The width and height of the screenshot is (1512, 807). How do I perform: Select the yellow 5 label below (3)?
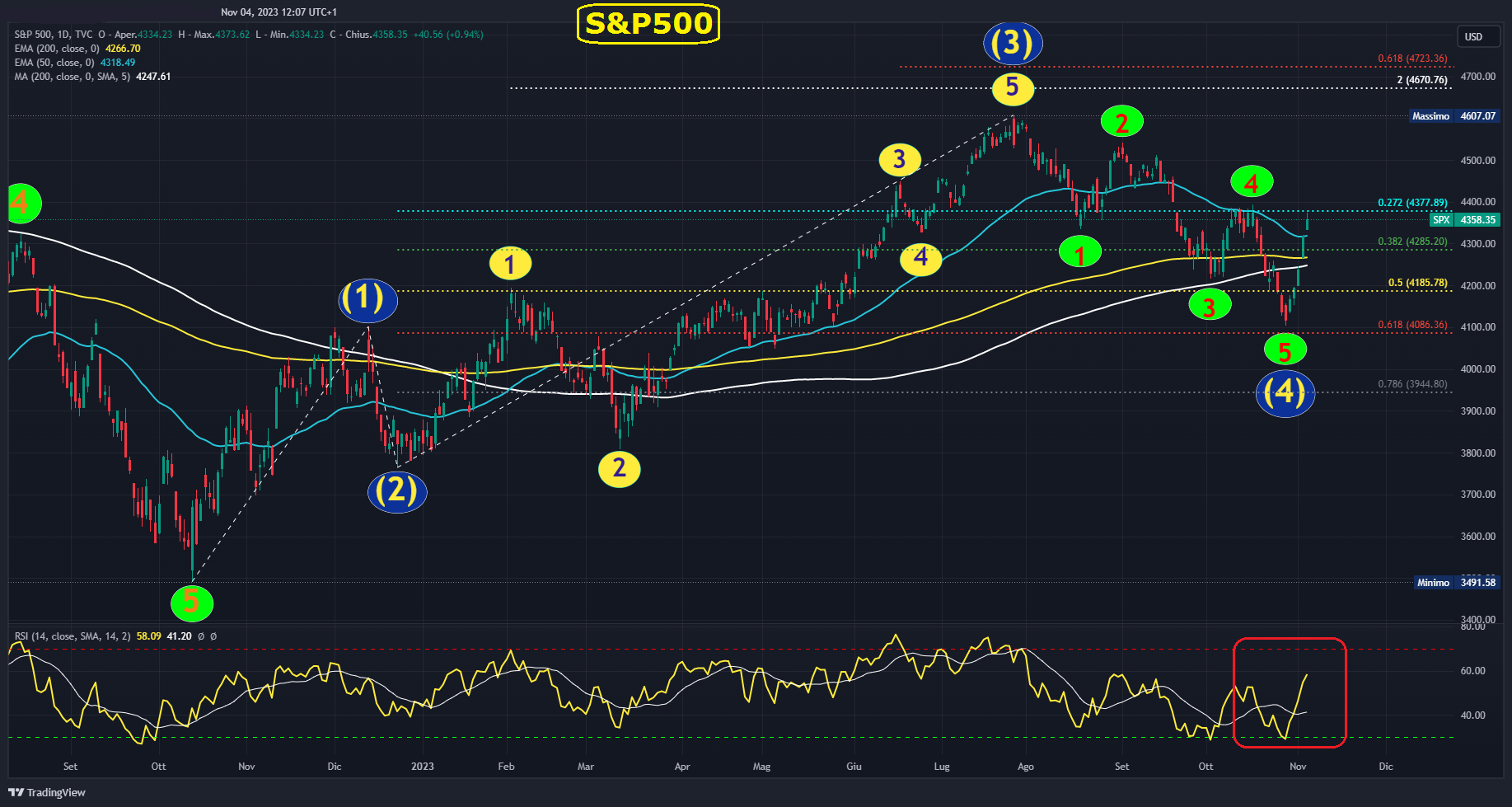(1013, 88)
